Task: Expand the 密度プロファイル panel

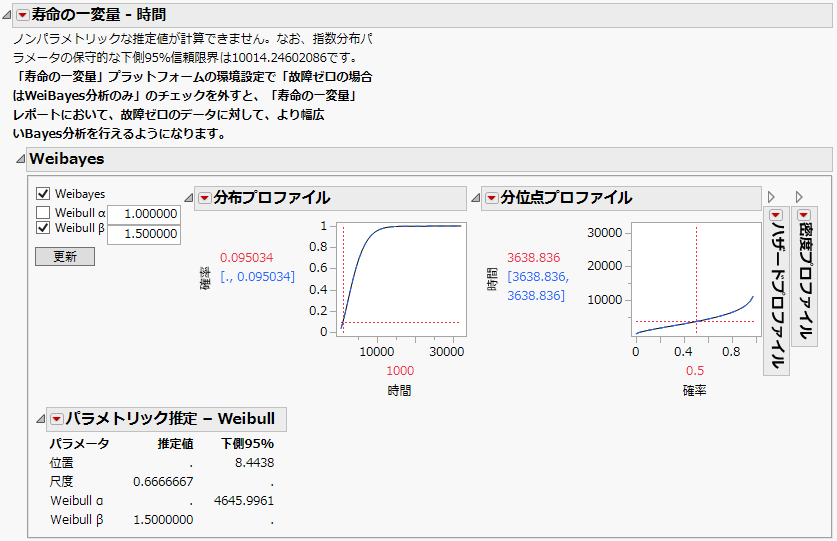Action: [x=799, y=197]
